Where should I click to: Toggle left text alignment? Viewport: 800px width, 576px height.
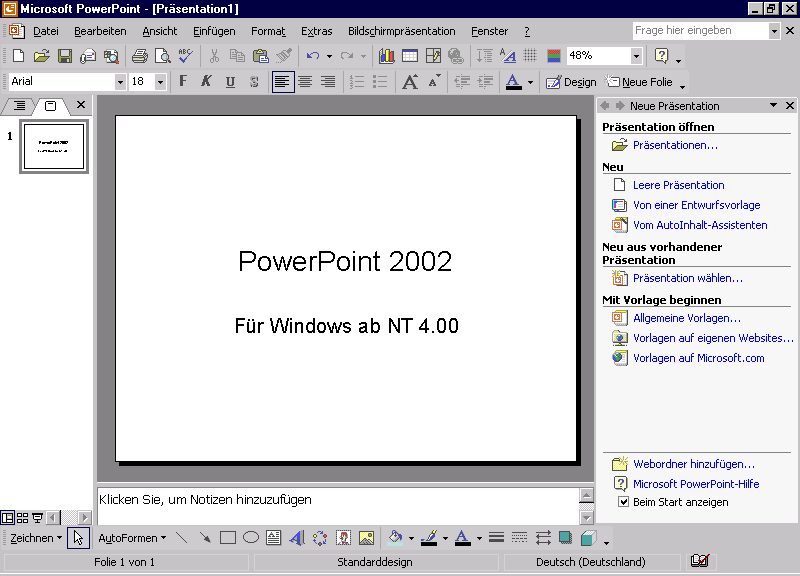pos(283,82)
